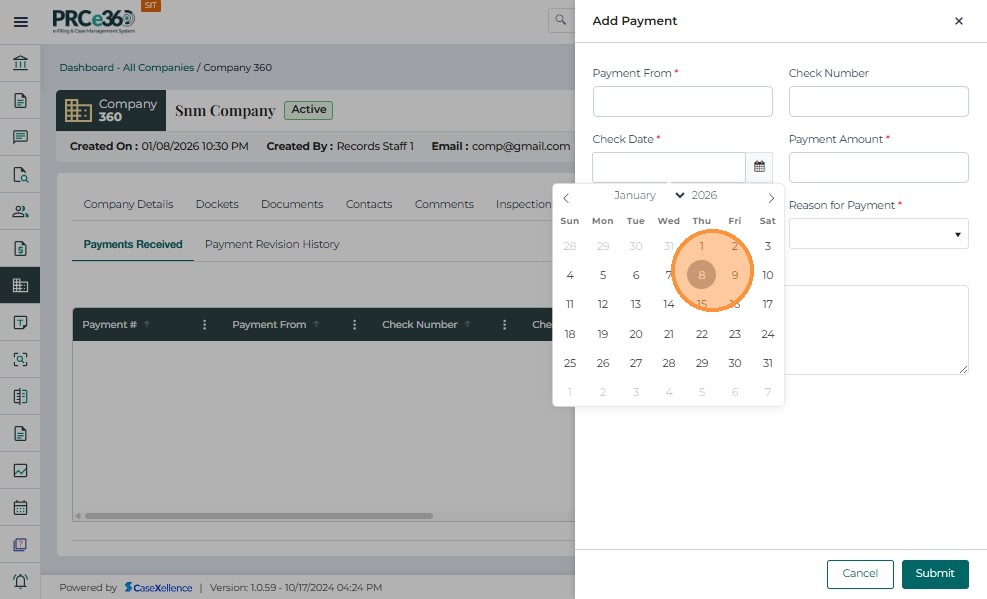Open the month dropdown showing January

point(648,195)
